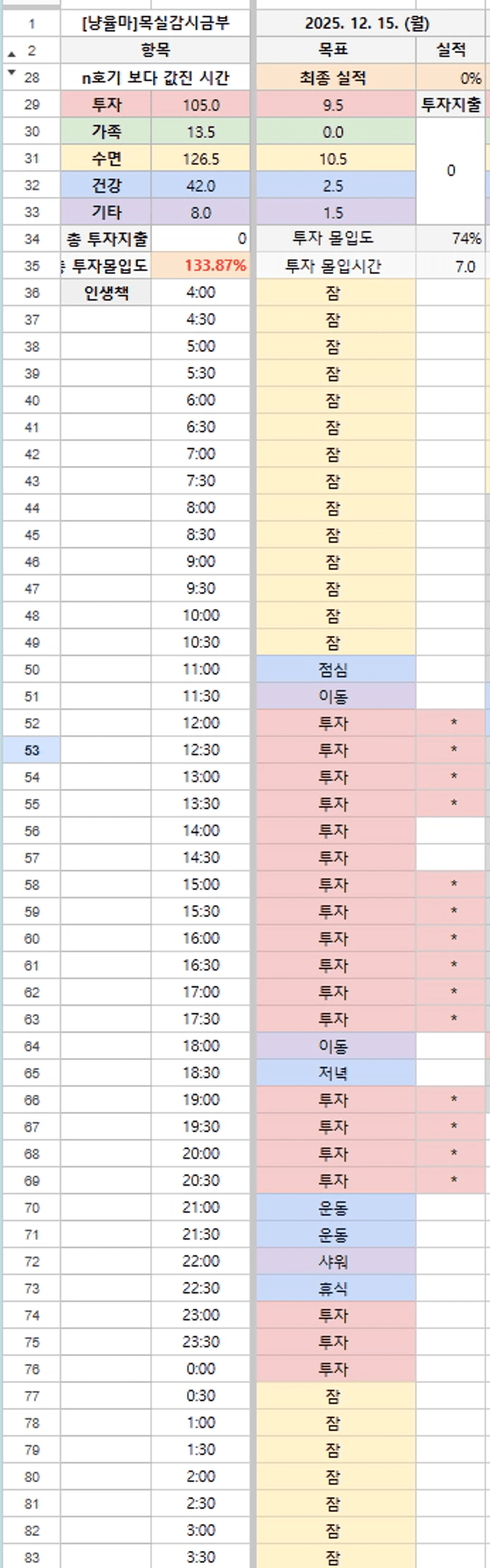Click the 실적 header cell
Image resolution: width=490 pixels, height=1568 pixels.
coord(451,50)
